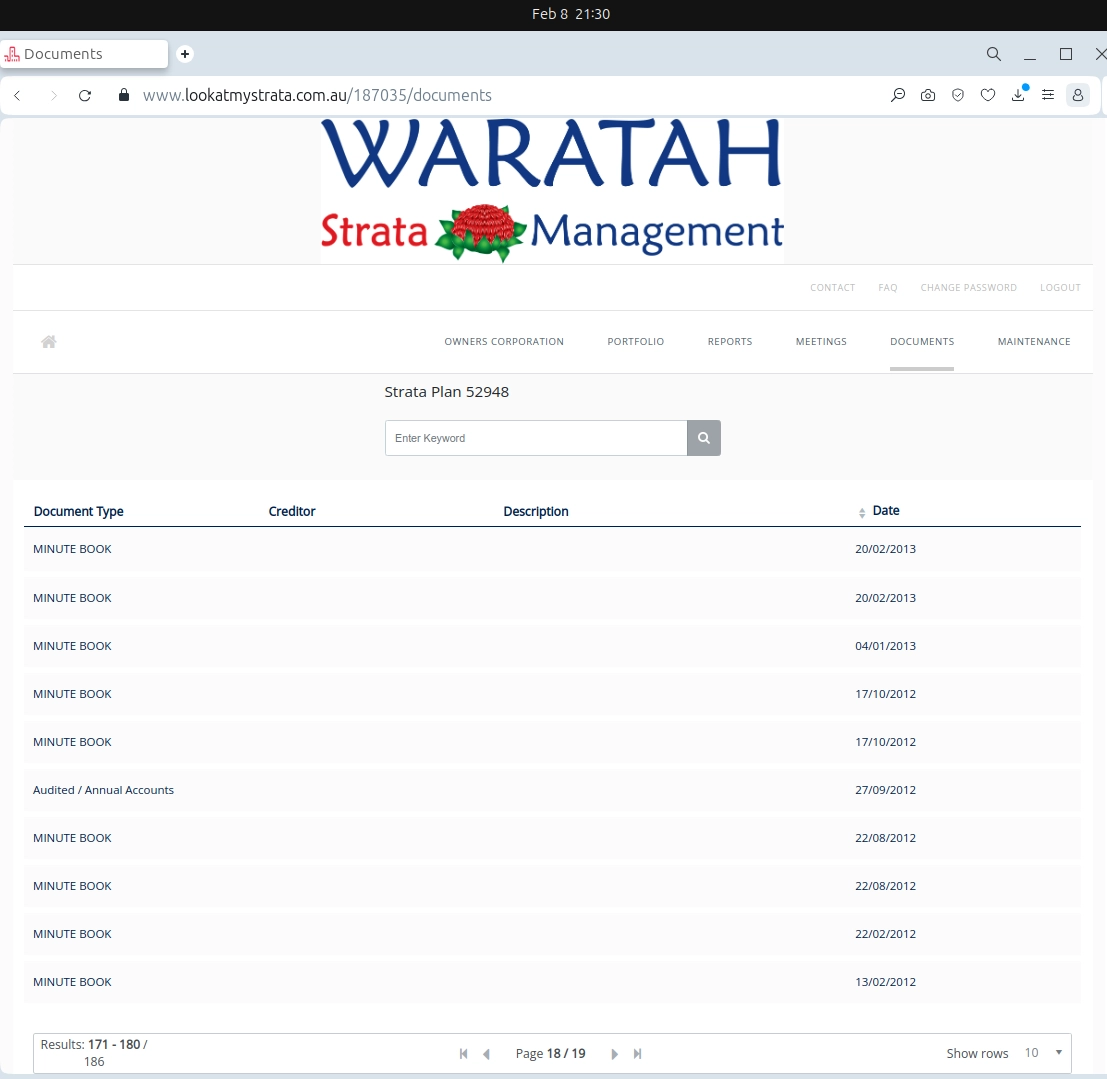
Task: Jump to last results page
Action: point(638,1054)
